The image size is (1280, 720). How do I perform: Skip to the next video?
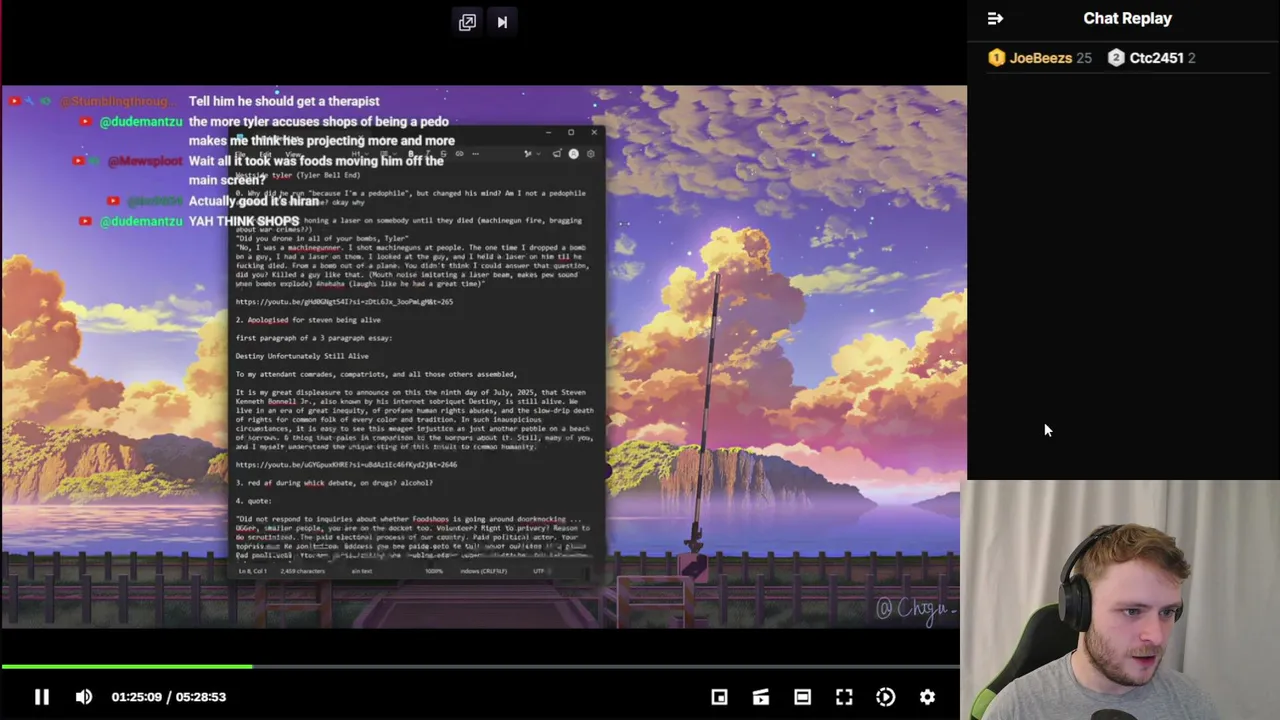pos(502,22)
